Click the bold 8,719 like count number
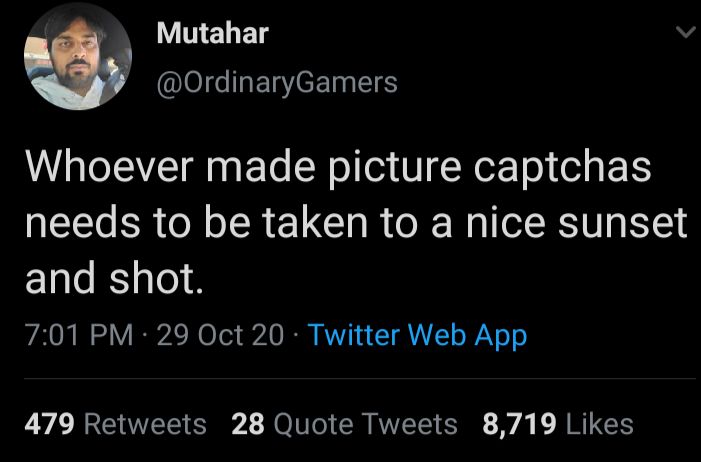Screen dimensions: 701x462 [x=519, y=424]
